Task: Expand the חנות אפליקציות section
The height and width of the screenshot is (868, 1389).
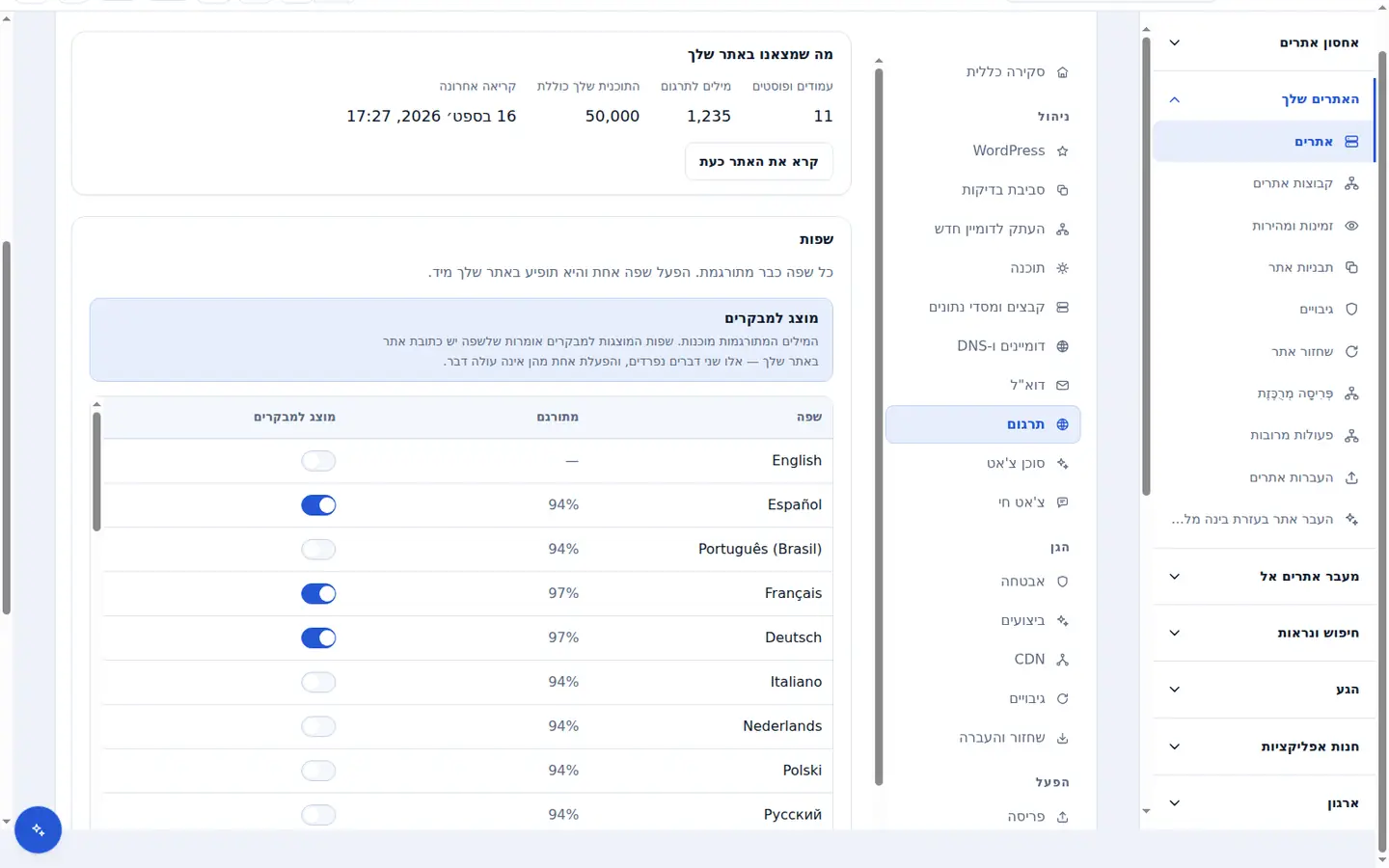Action: [x=1265, y=746]
